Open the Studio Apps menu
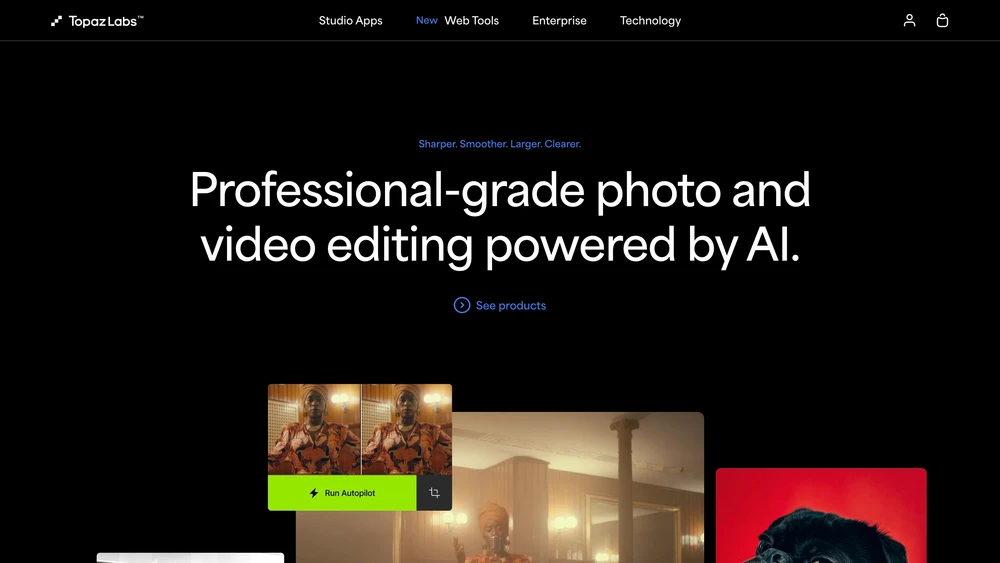Screen dimensions: 1000x563 pos(350,20)
